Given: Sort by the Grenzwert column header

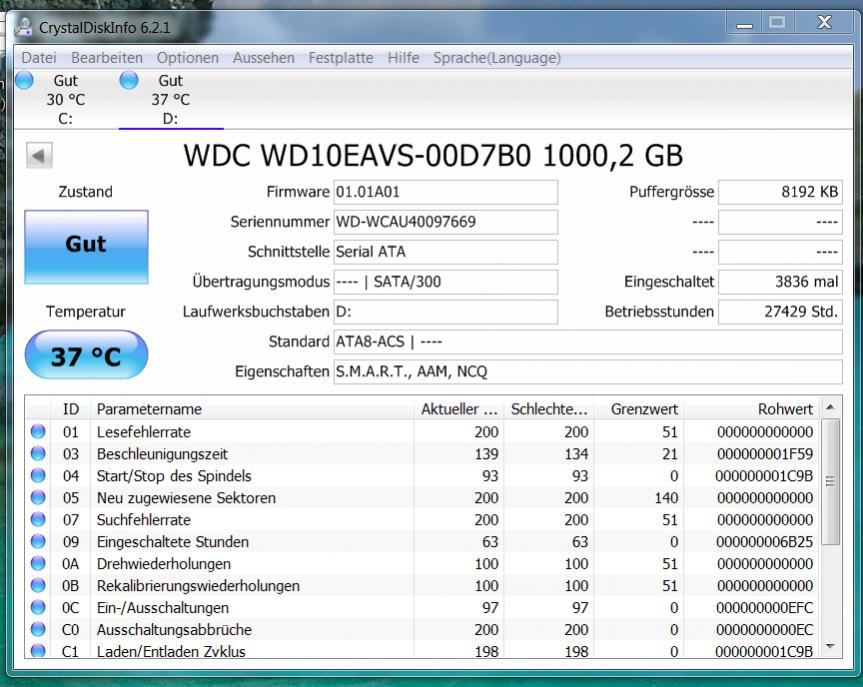Looking at the screenshot, I should pyautogui.click(x=638, y=409).
